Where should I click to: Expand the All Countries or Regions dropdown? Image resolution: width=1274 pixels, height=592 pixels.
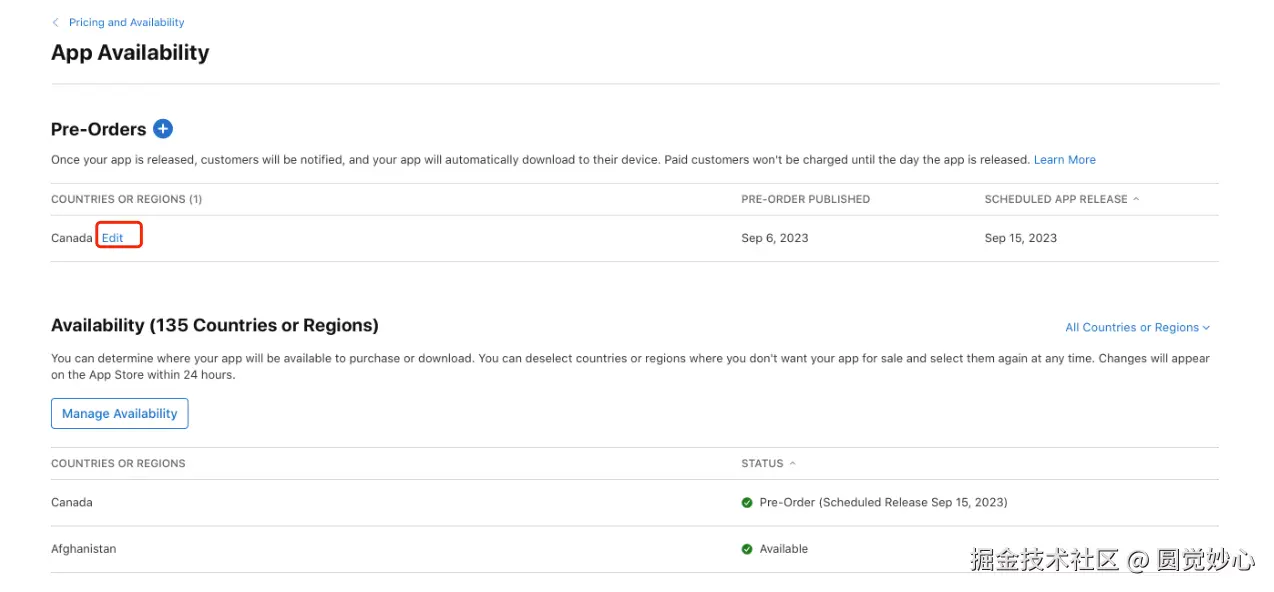coord(1137,327)
